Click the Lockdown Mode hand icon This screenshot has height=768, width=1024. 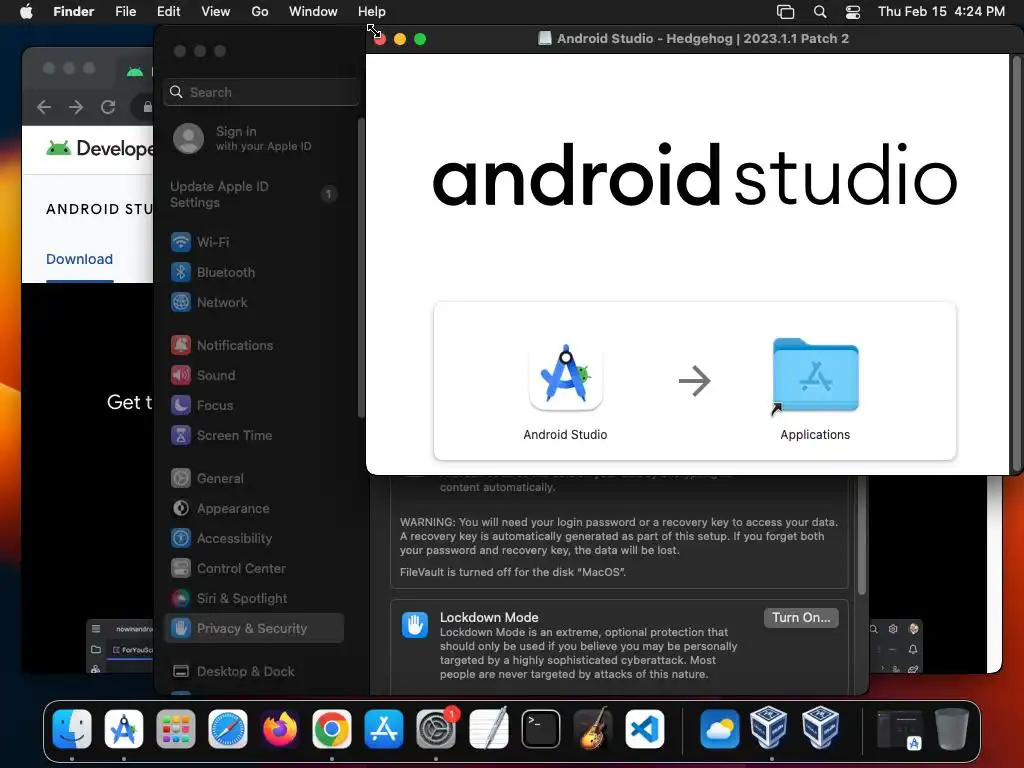pos(415,625)
